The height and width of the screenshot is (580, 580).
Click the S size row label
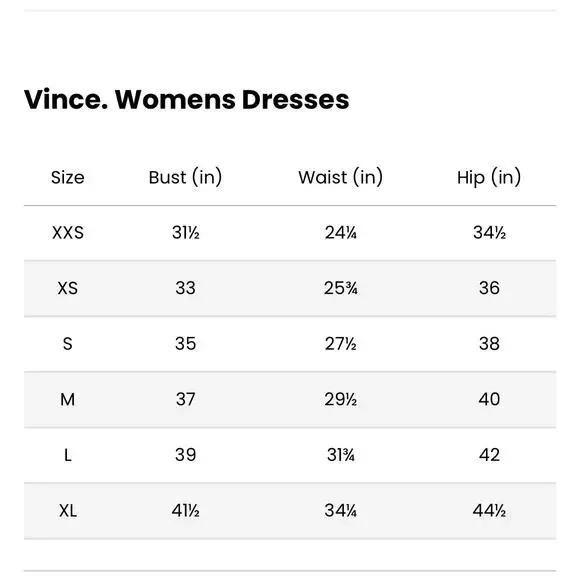coord(68,344)
